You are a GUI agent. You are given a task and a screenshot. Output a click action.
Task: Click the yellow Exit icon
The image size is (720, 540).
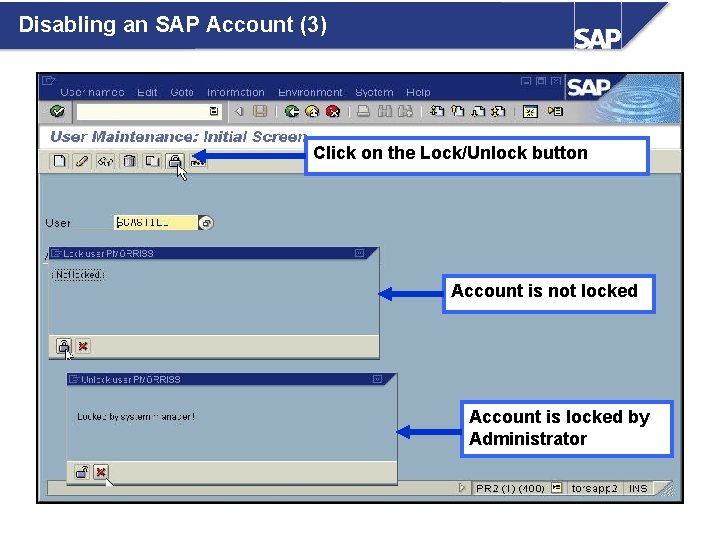[x=312, y=111]
